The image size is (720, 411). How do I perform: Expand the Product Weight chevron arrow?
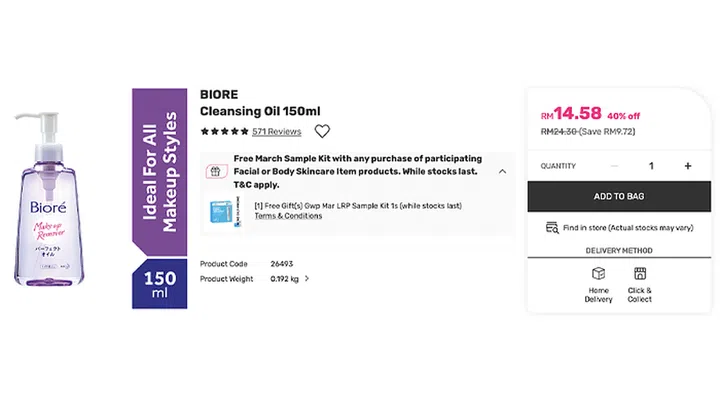coord(307,279)
